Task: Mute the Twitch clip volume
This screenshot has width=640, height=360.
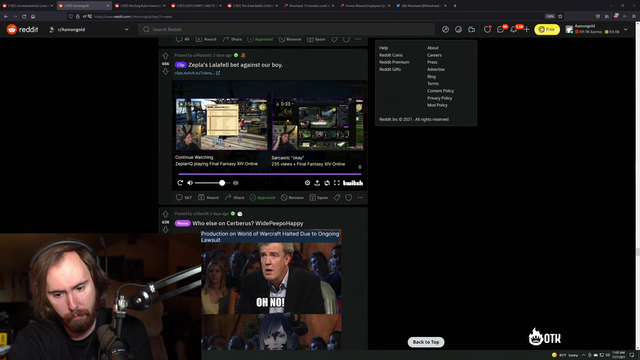Action: pos(190,183)
